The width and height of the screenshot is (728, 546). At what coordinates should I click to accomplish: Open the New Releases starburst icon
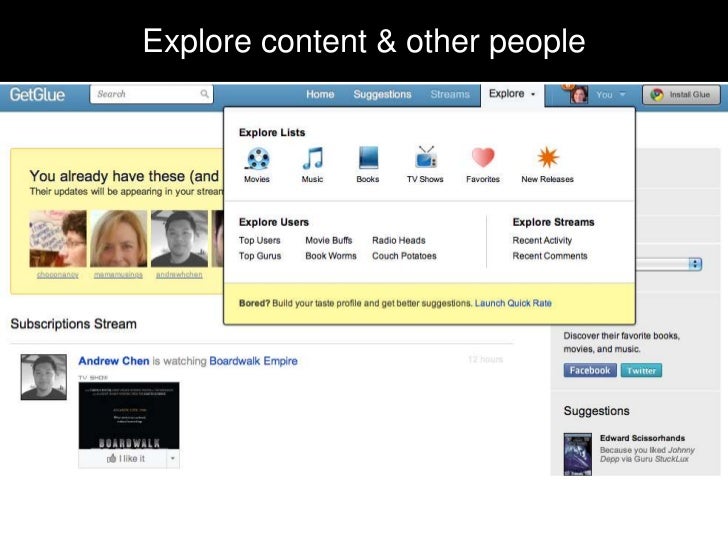(548, 157)
